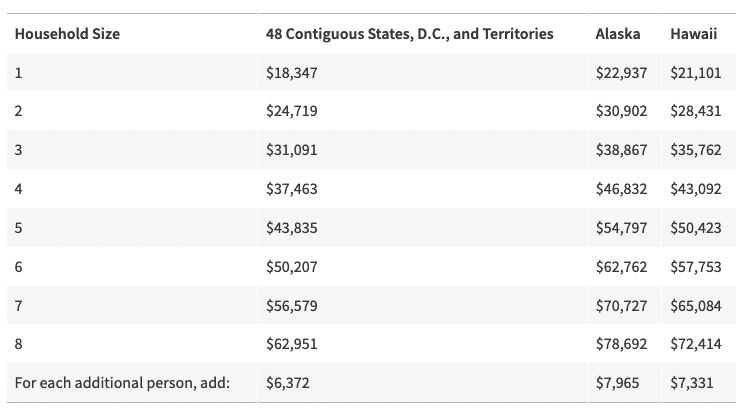Select the $6,372 additional person amount

coord(287,383)
